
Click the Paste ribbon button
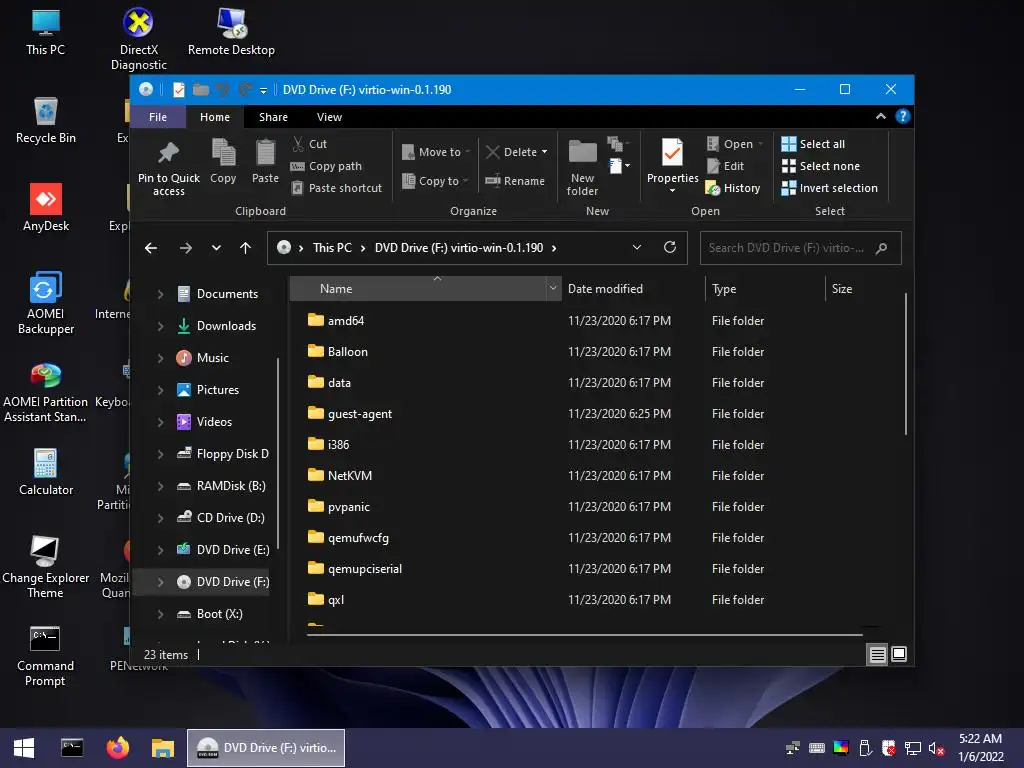(x=265, y=161)
